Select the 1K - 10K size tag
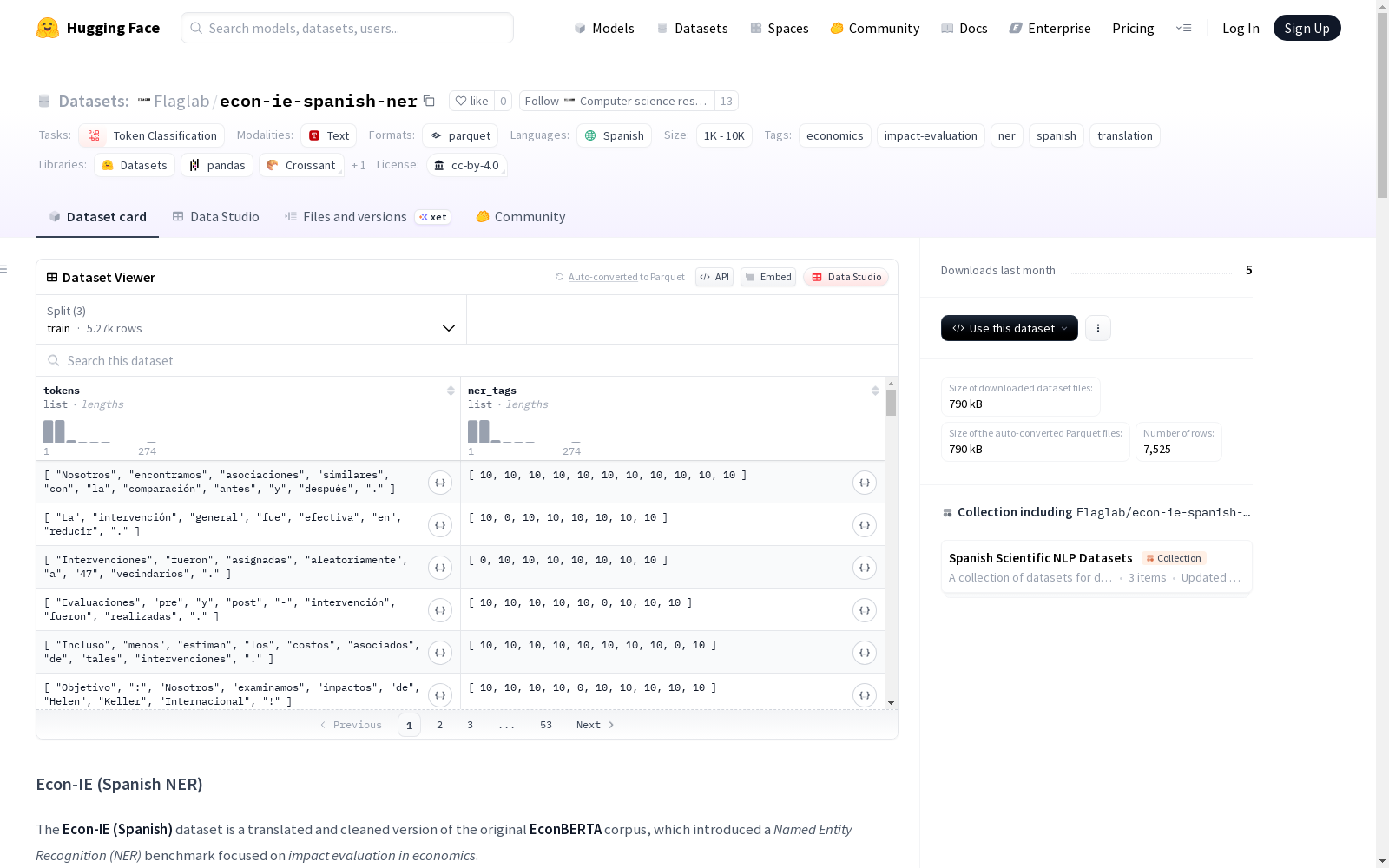 pyautogui.click(x=724, y=135)
